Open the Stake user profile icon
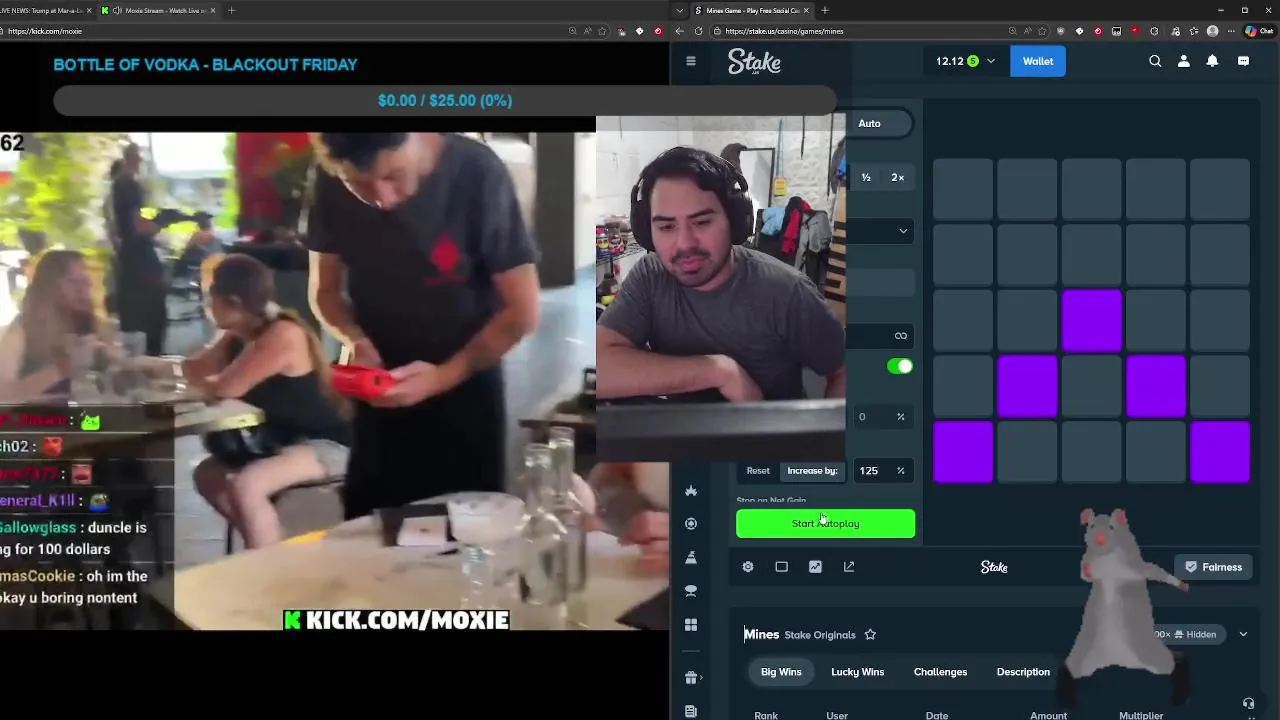The height and width of the screenshot is (720, 1280). point(1184,61)
